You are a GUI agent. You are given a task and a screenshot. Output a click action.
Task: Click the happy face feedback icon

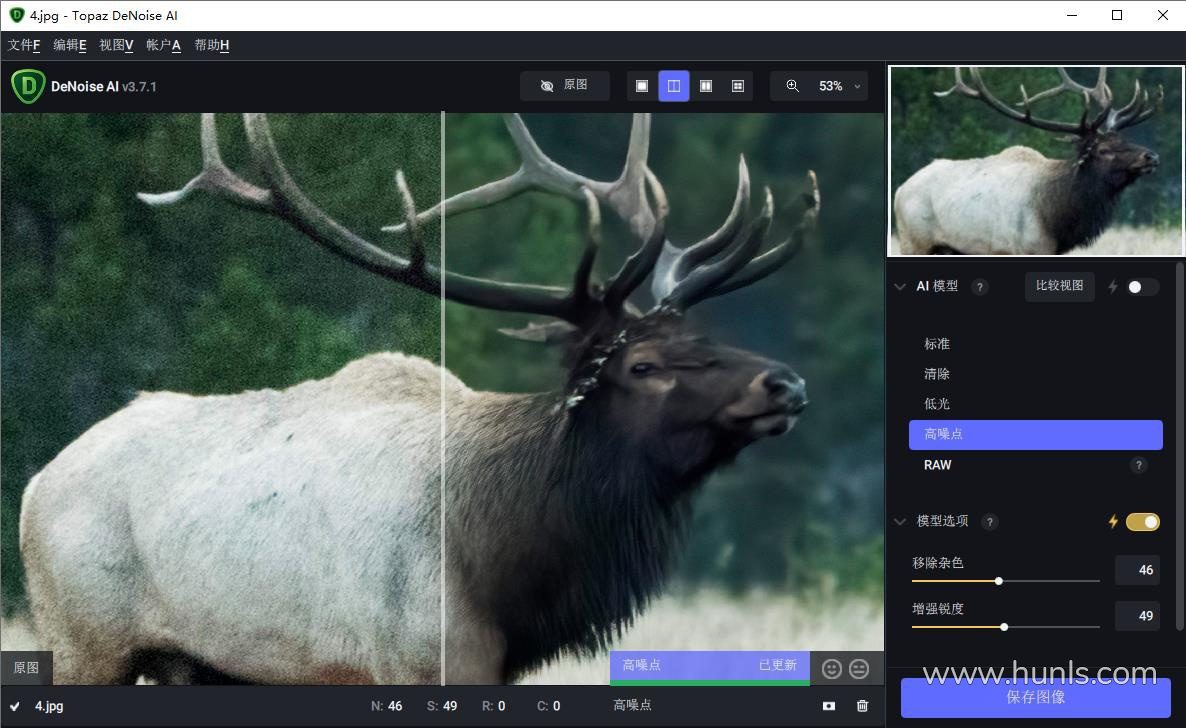831,669
